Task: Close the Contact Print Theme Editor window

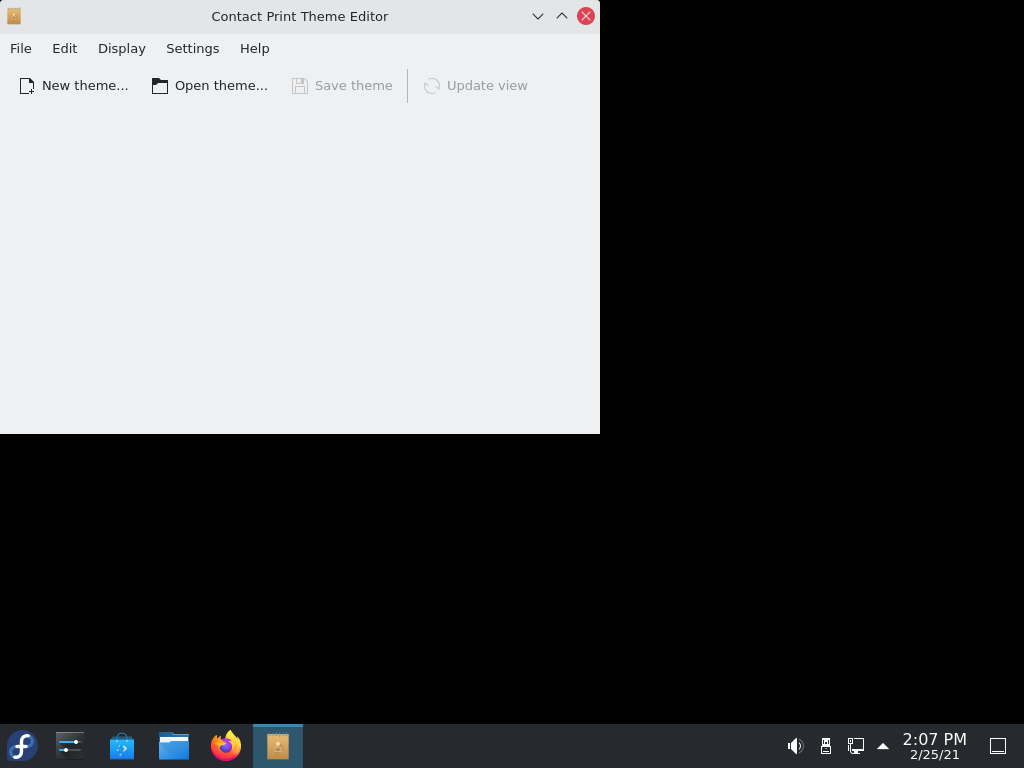Action: [x=586, y=16]
